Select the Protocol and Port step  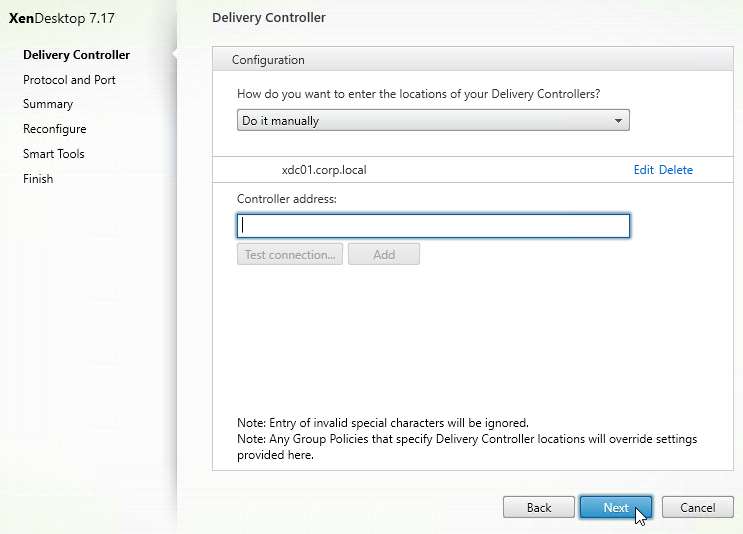69,80
